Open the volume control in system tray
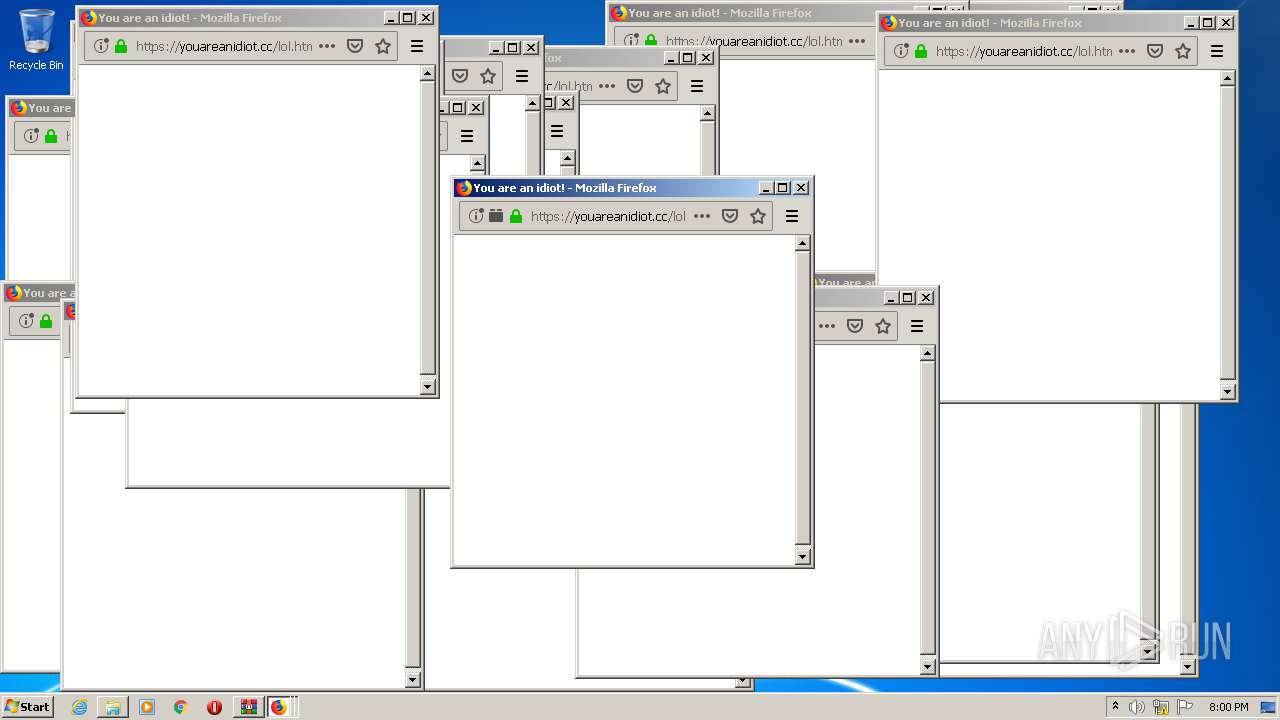The width and height of the screenshot is (1280, 720). tap(1137, 707)
